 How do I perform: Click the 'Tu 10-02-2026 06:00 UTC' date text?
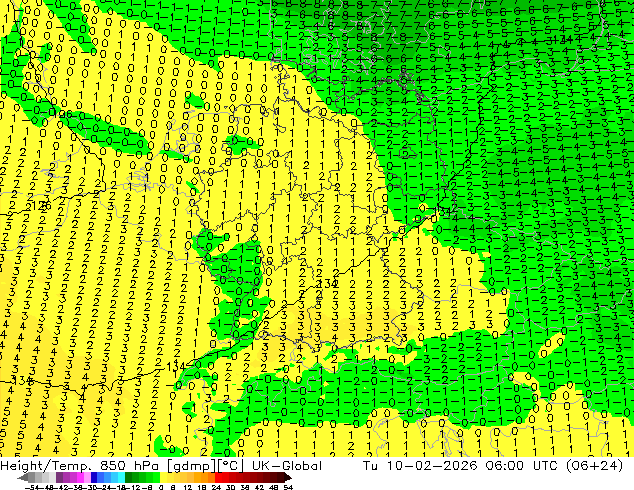coord(461,466)
